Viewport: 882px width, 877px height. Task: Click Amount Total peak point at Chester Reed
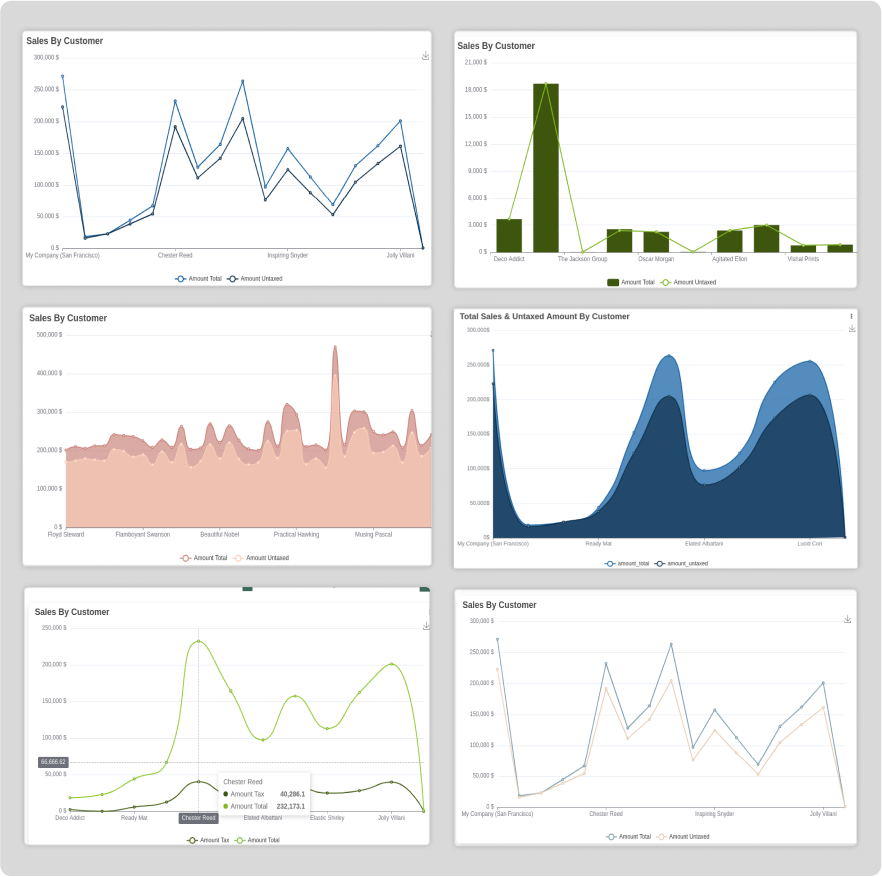tap(198, 641)
